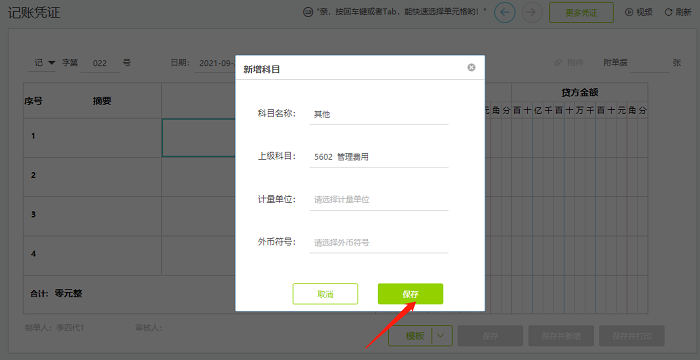This screenshot has height=360, width=700.
Task: Close the 新增科目 dialog
Action: pos(471,67)
